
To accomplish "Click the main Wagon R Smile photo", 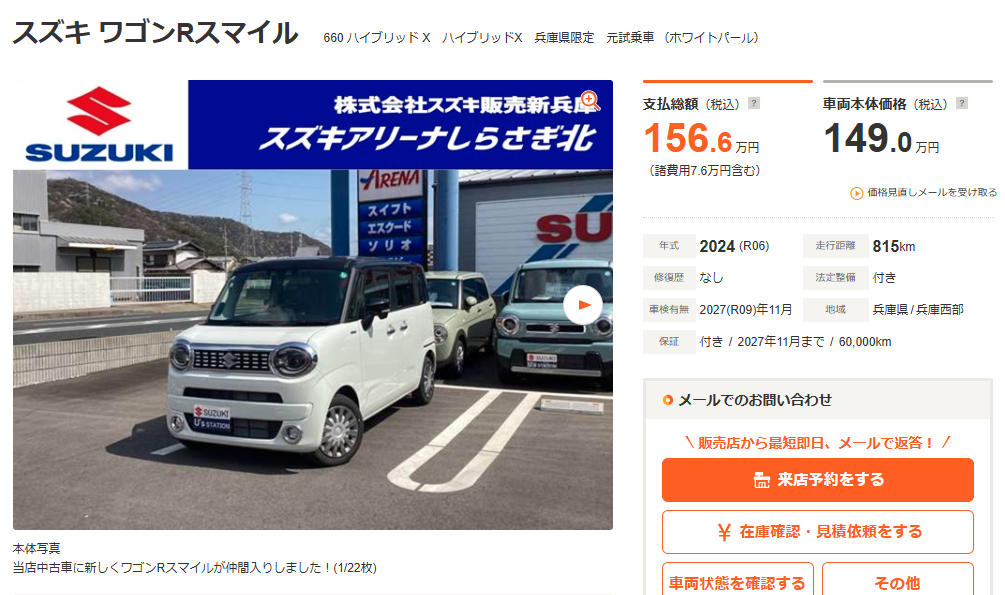I will tap(313, 349).
